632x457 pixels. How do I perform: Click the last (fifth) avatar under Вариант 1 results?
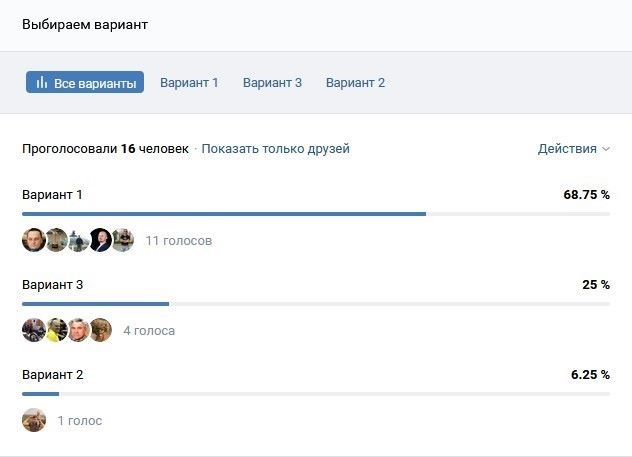tap(122, 240)
